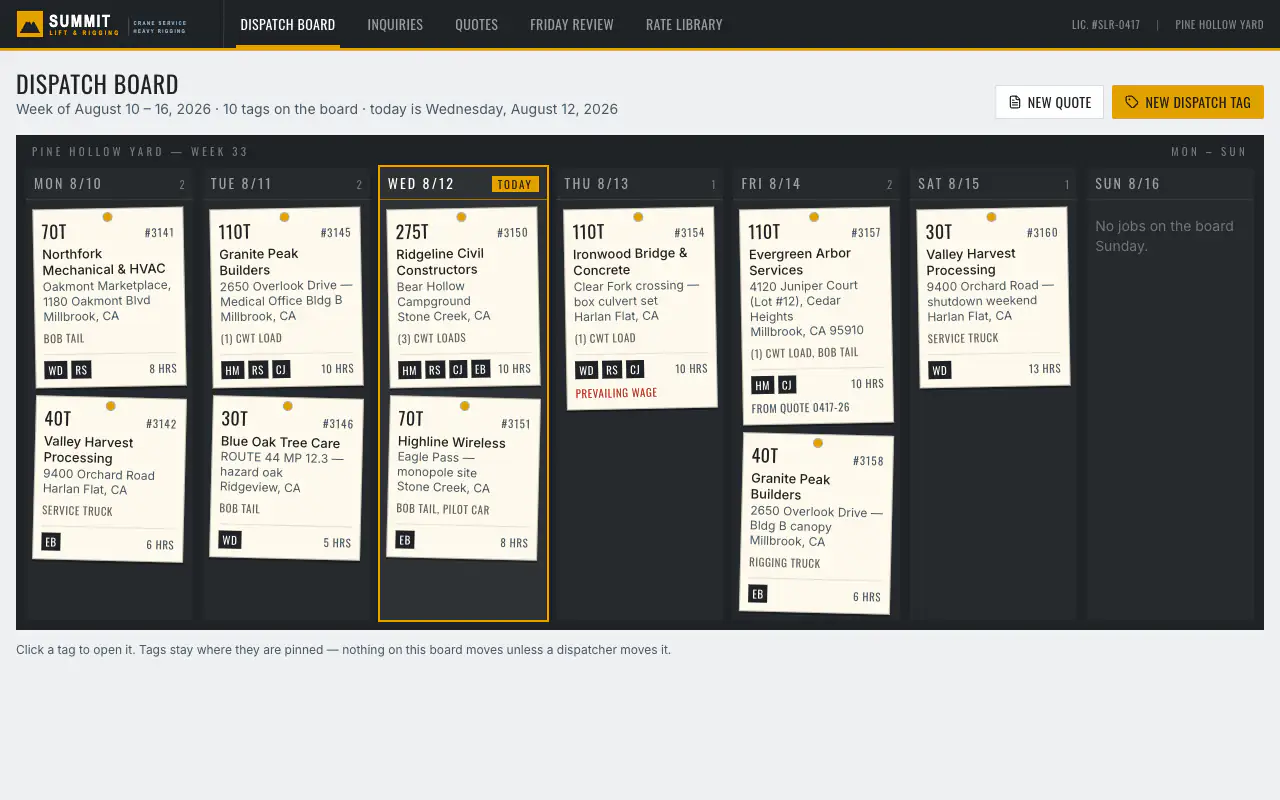
Task: Open the Quotes tab
Action: click(476, 24)
